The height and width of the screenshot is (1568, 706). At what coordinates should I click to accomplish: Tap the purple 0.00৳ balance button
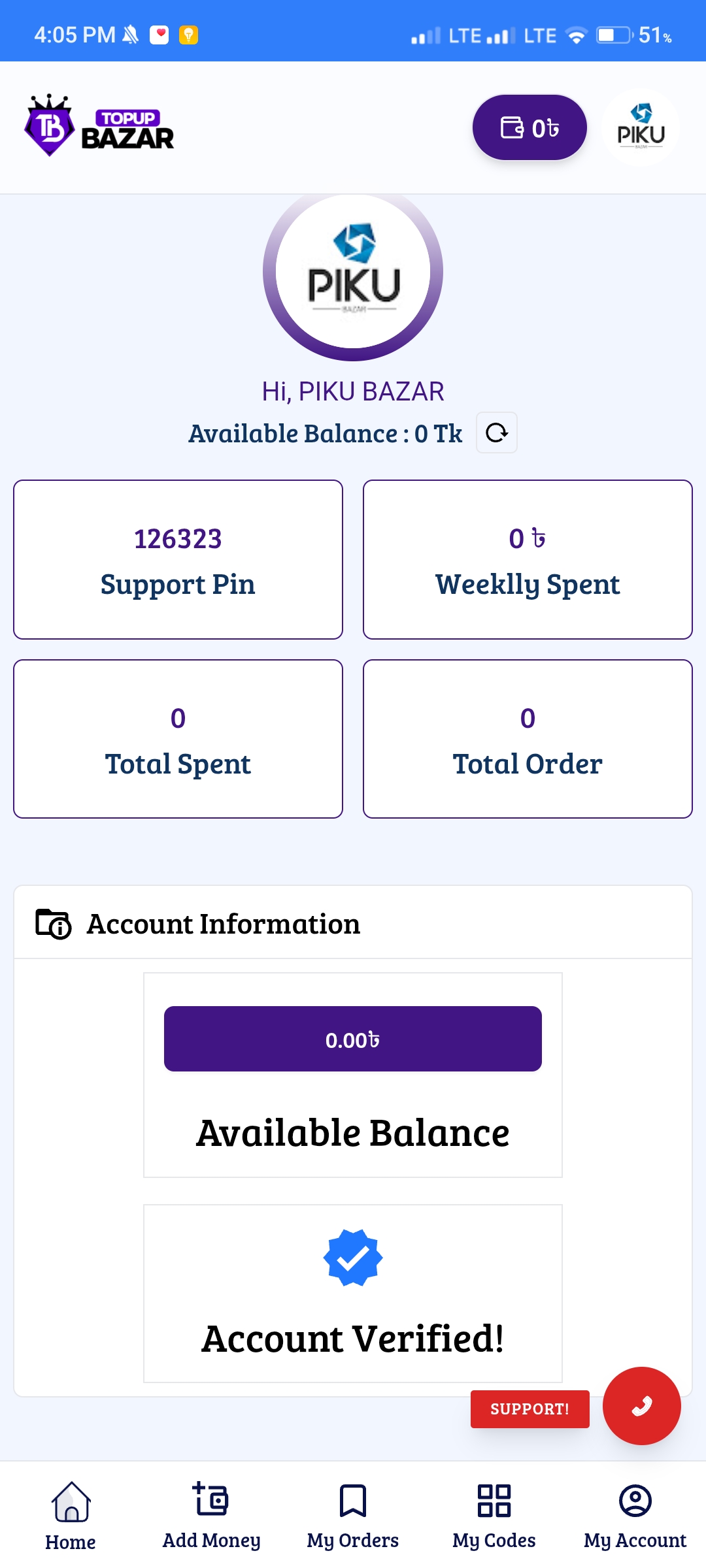(x=353, y=1039)
